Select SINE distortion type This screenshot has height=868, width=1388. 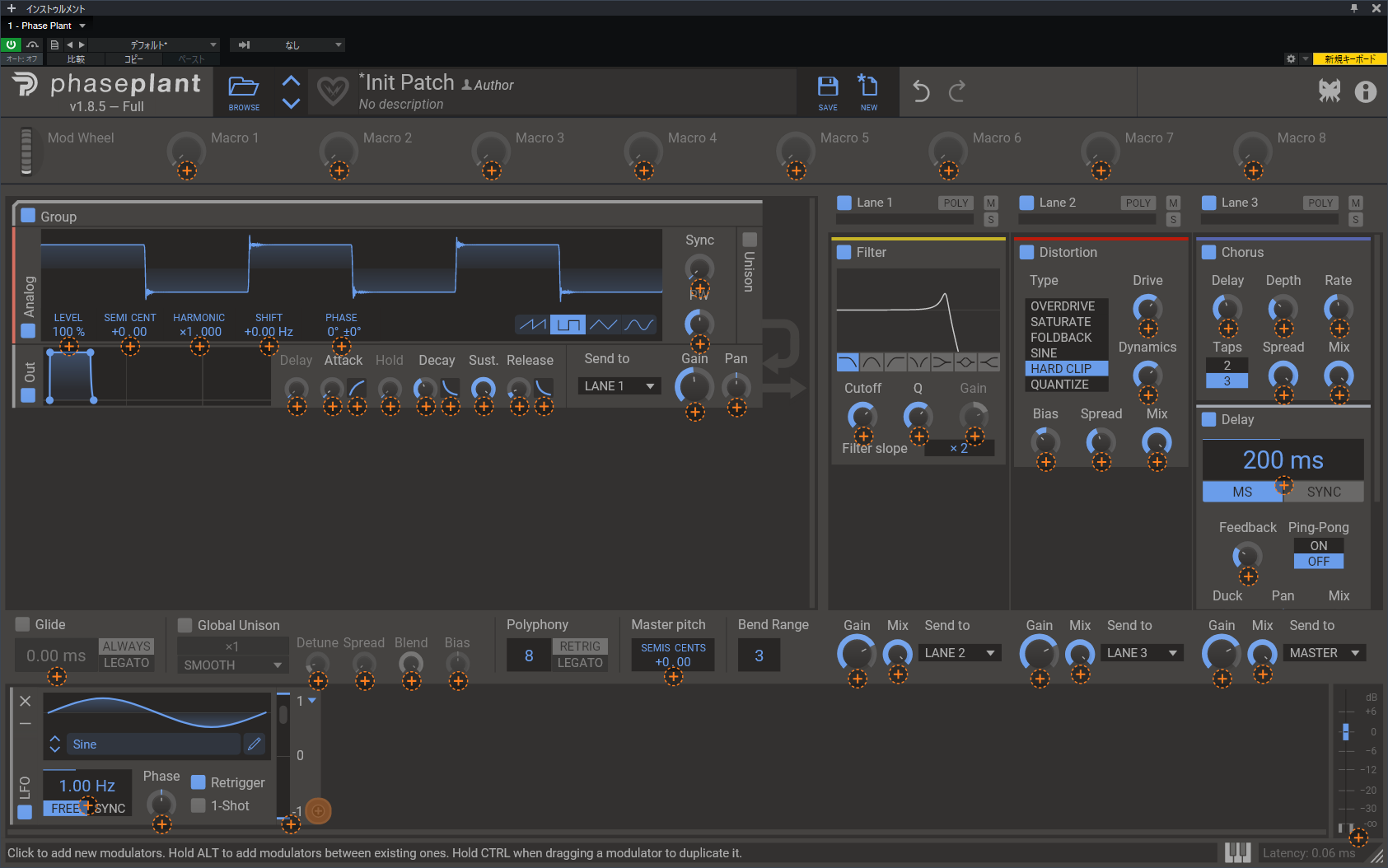(x=1067, y=353)
